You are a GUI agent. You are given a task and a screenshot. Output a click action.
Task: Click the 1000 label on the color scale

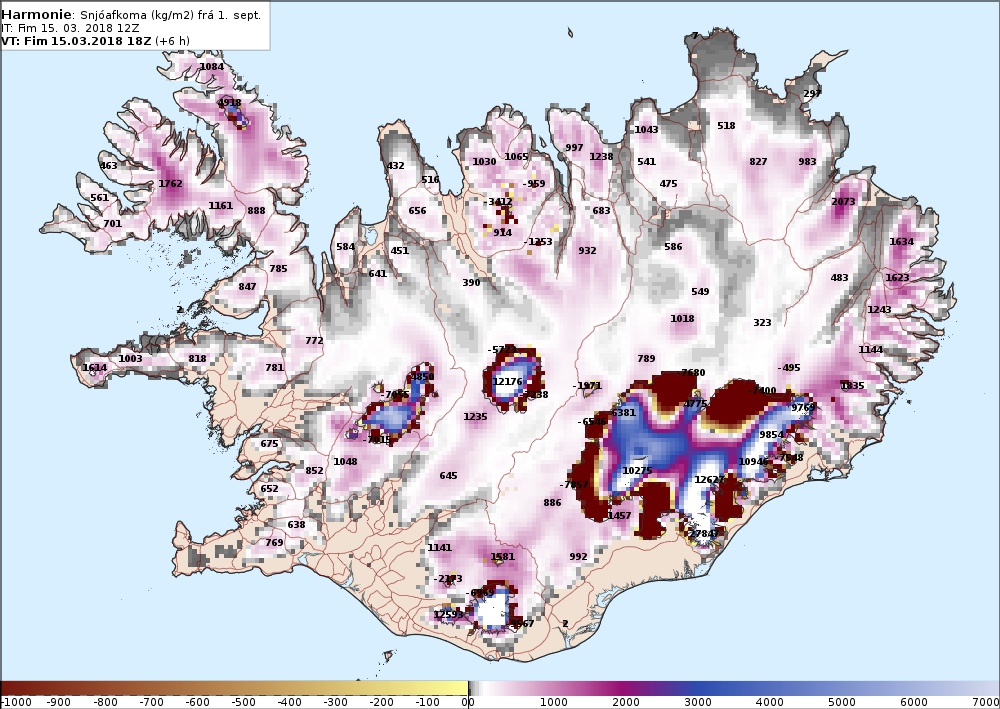[x=553, y=702]
